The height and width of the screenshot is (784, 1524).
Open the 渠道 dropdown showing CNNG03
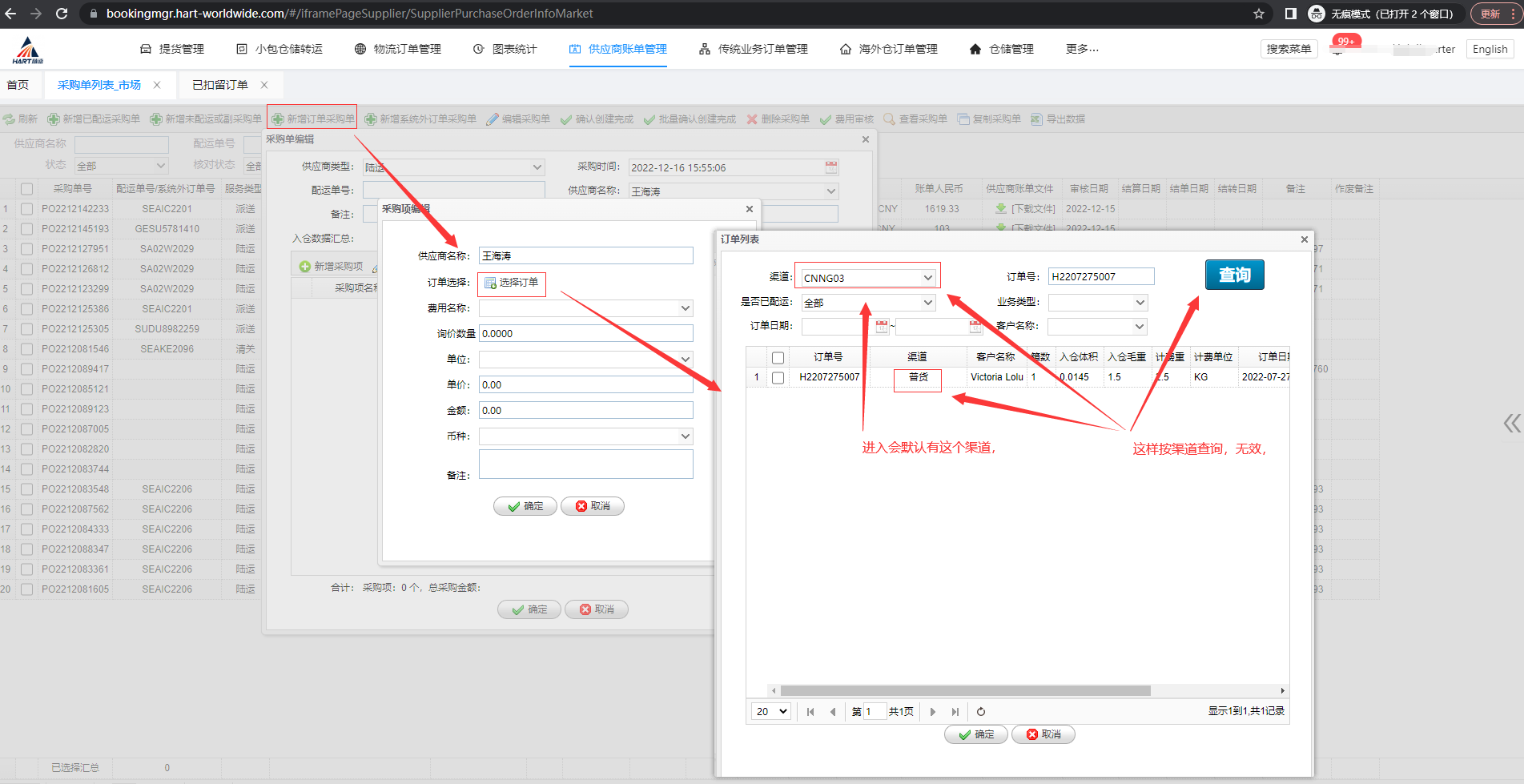tap(868, 278)
